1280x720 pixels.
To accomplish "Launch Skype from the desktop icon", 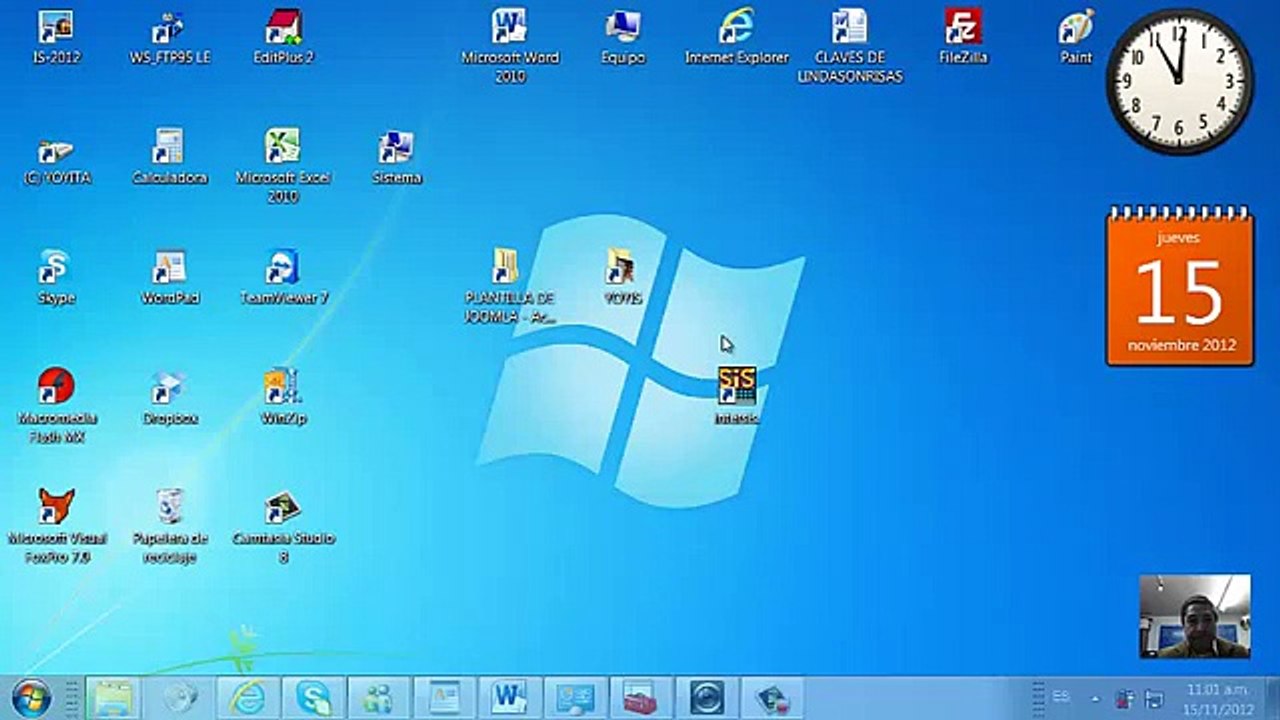I will [x=56, y=277].
